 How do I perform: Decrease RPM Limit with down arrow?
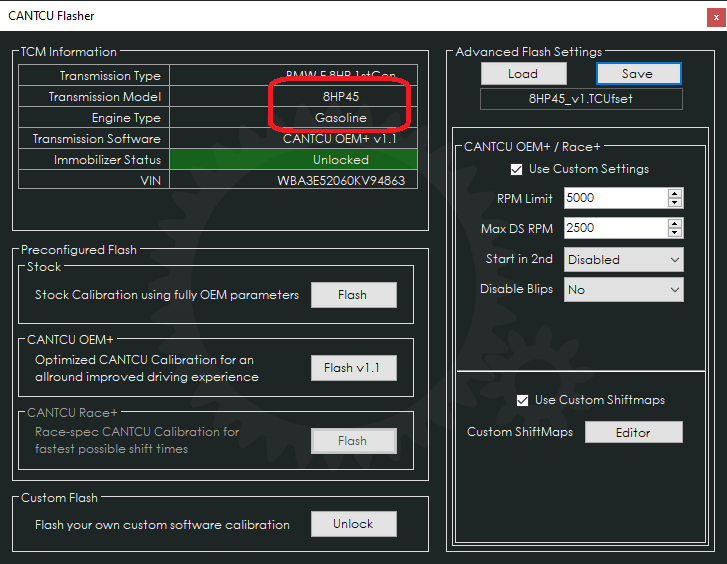[x=675, y=203]
